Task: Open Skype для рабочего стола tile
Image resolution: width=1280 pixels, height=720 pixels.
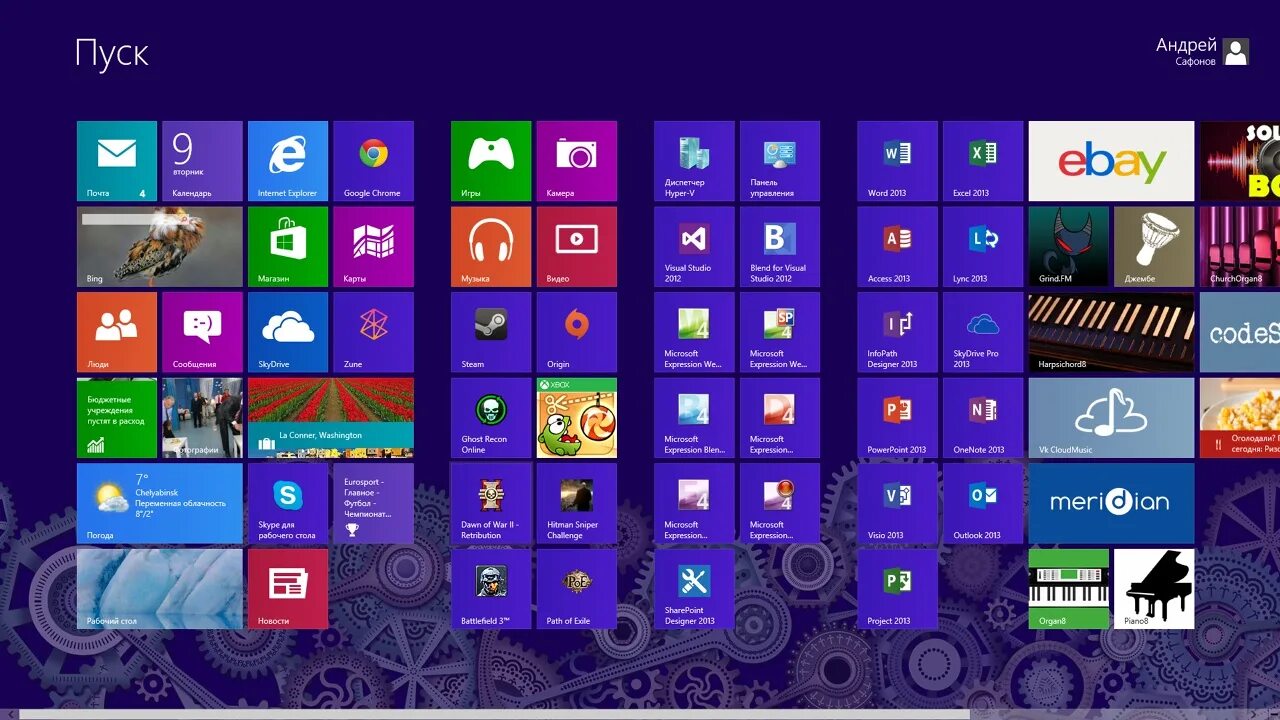Action: [288, 503]
